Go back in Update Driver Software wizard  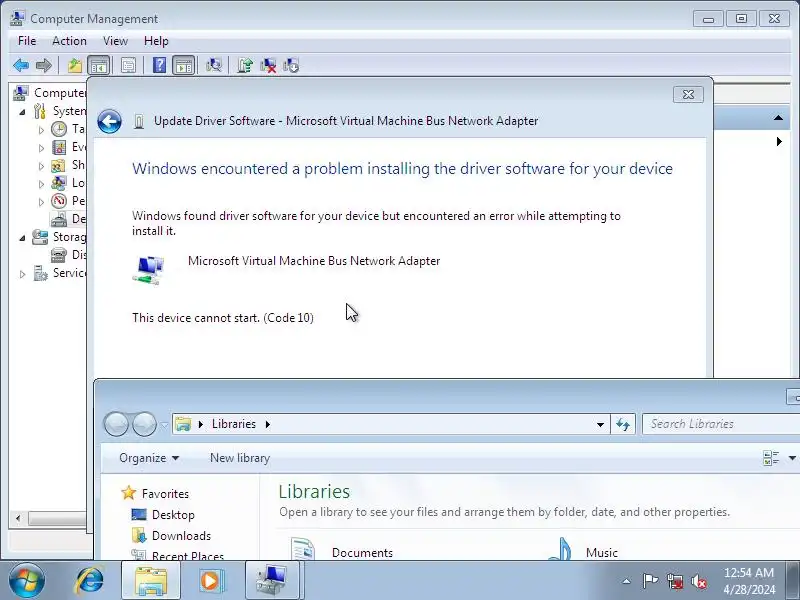coord(109,121)
